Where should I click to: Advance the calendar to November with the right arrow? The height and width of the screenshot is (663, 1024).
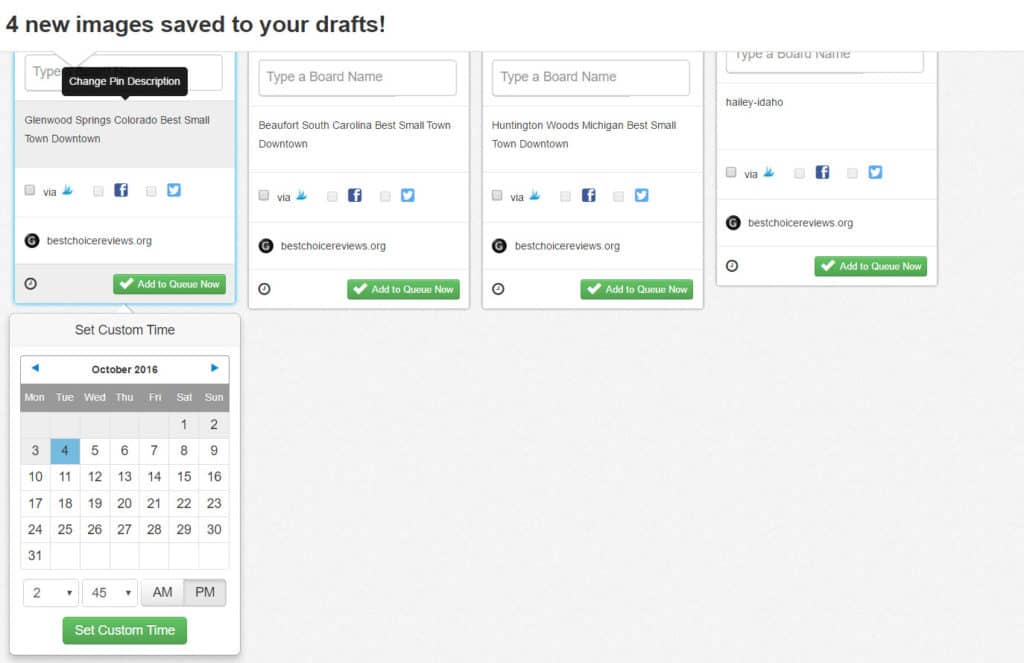coord(213,368)
